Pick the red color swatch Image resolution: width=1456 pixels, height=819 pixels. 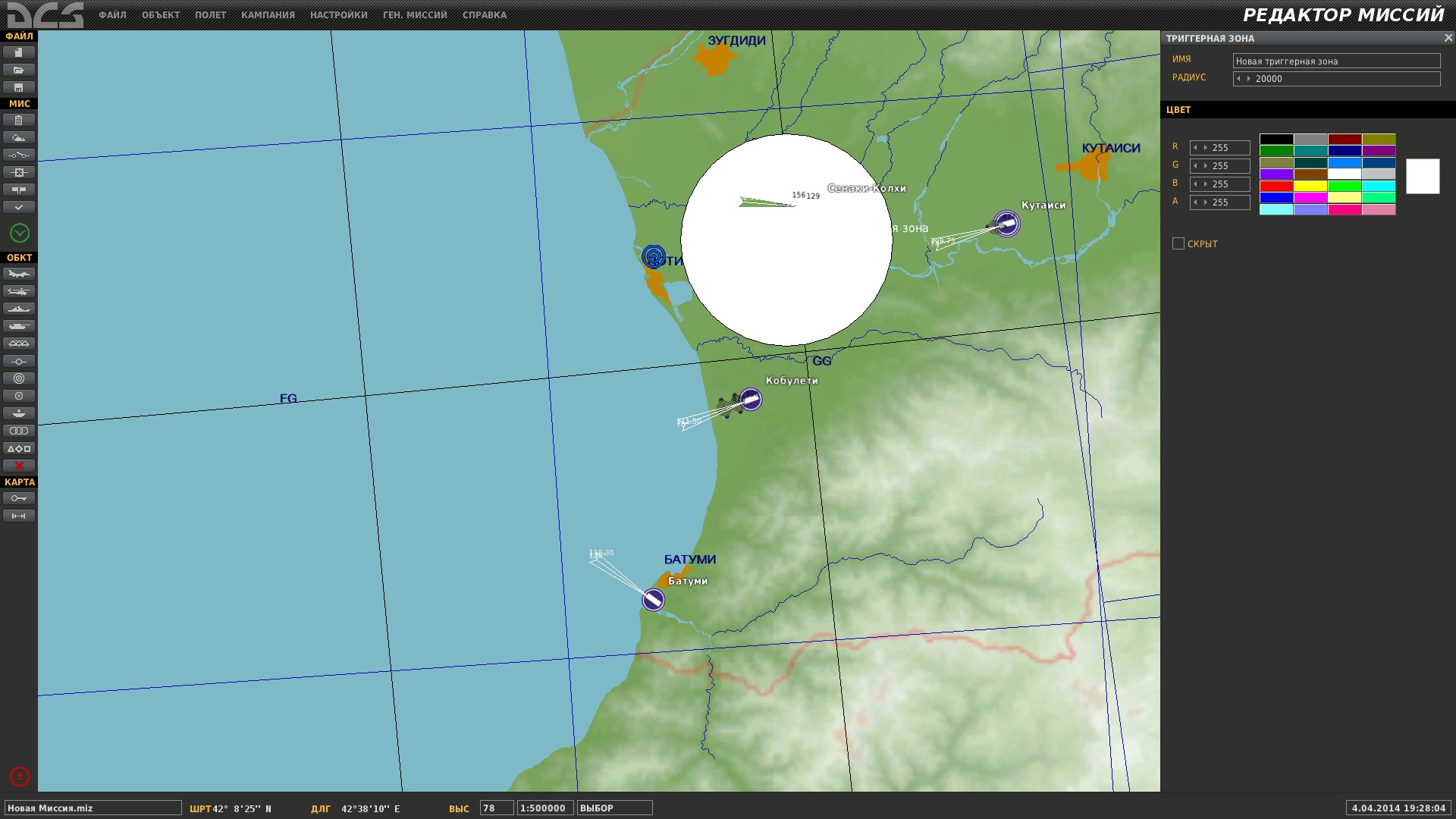click(1276, 187)
